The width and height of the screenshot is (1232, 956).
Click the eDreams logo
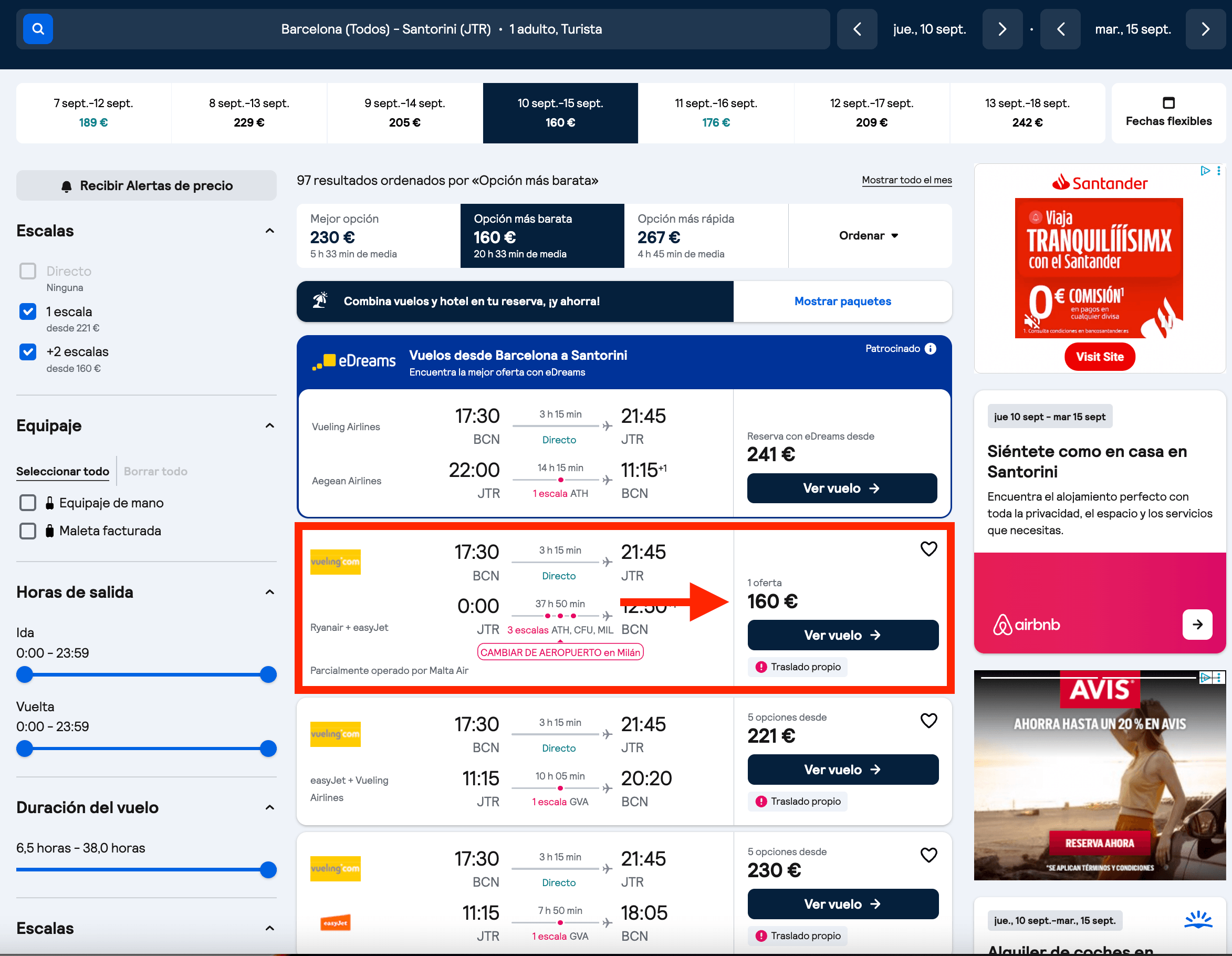[354, 361]
